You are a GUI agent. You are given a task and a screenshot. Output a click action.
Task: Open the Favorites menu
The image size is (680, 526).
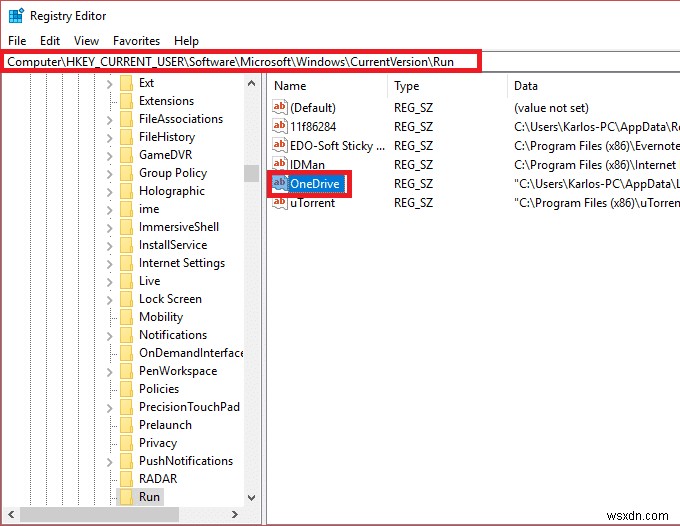tap(137, 41)
